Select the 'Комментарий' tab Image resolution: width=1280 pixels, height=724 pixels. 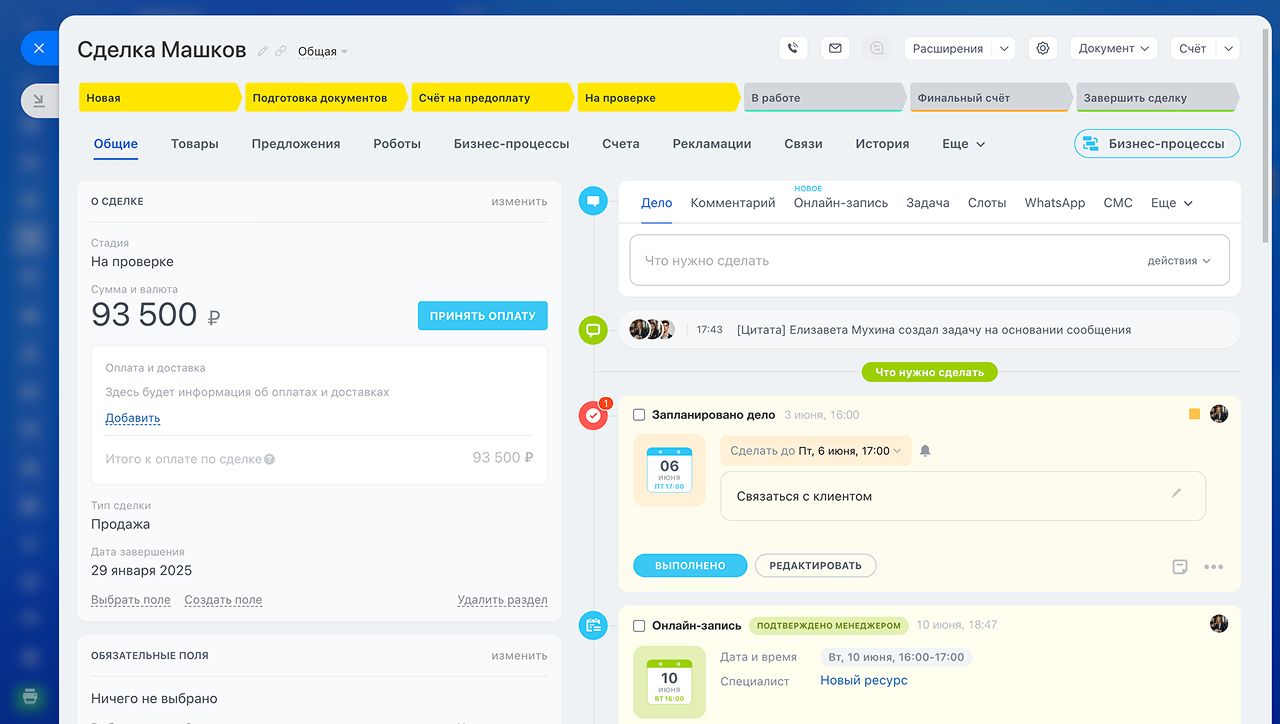click(733, 203)
